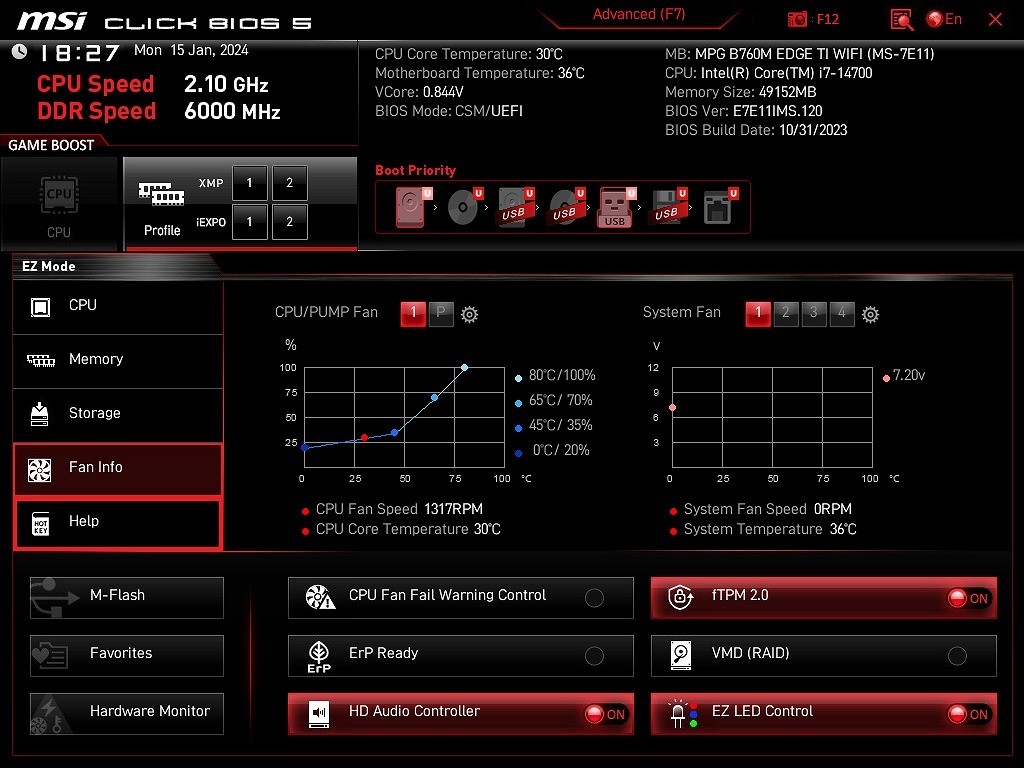1024x768 pixels.
Task: Click the VMD RAID drive icon
Action: (680, 655)
